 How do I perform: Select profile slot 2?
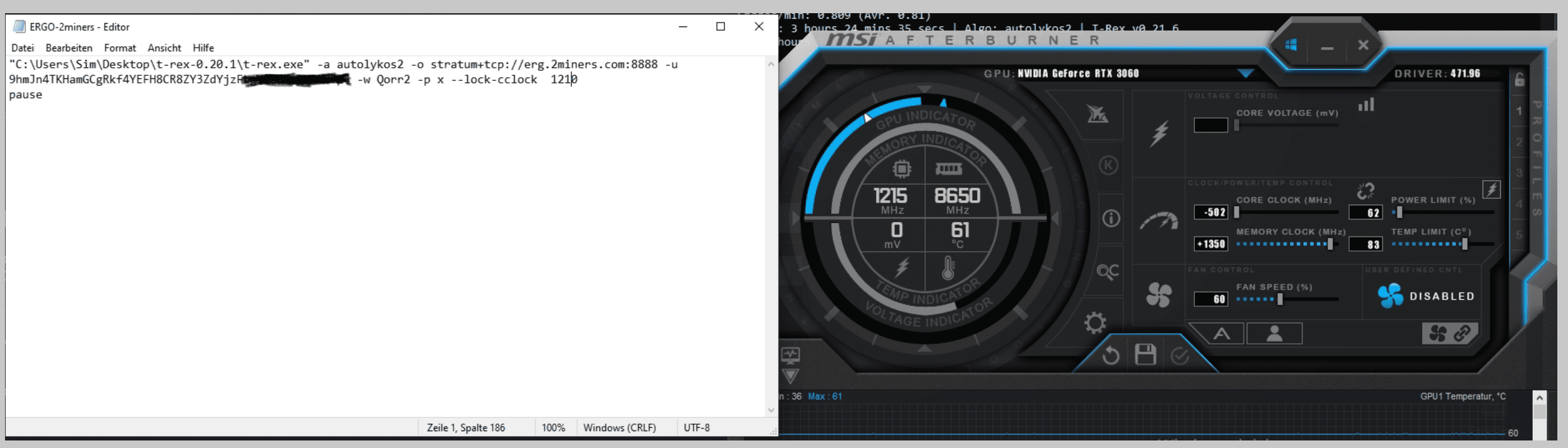pos(1519,142)
